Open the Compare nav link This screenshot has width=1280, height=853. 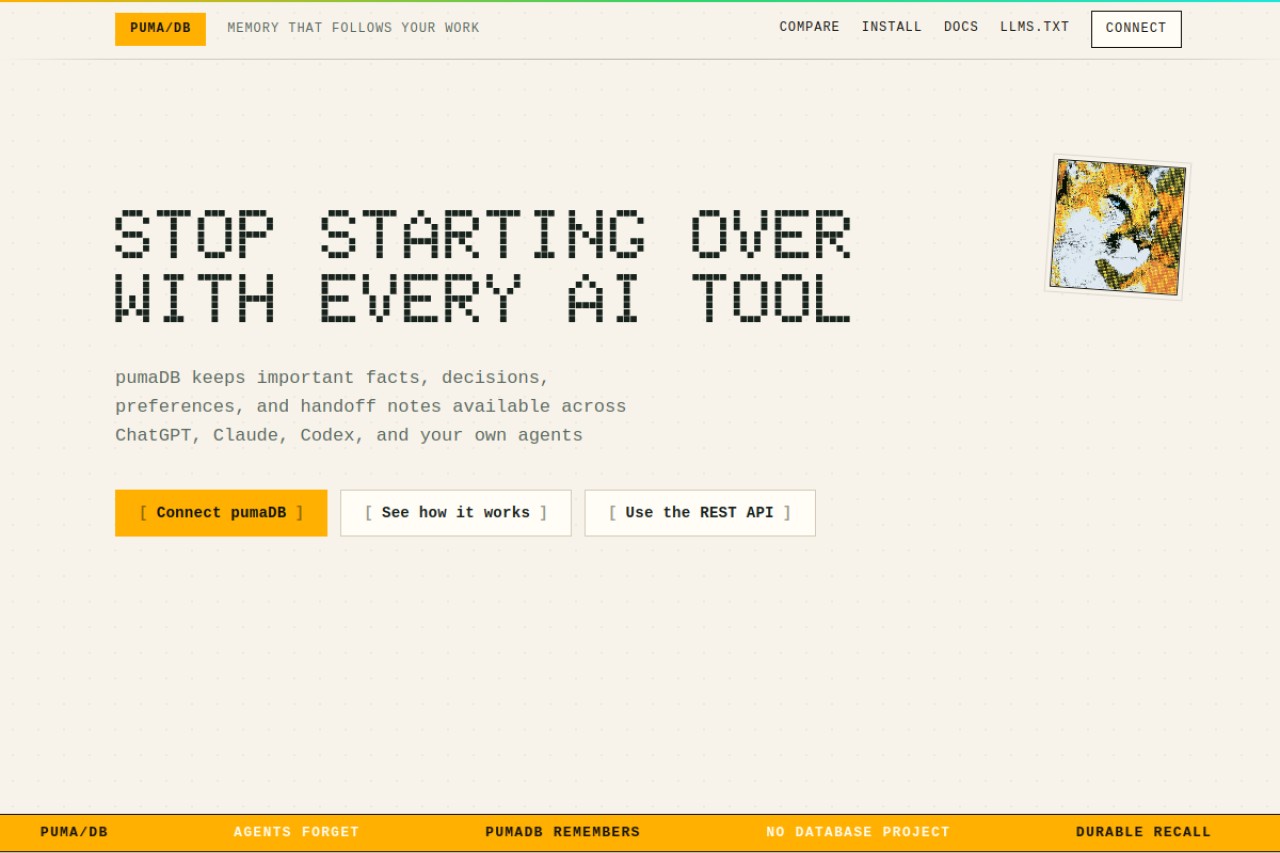point(809,27)
